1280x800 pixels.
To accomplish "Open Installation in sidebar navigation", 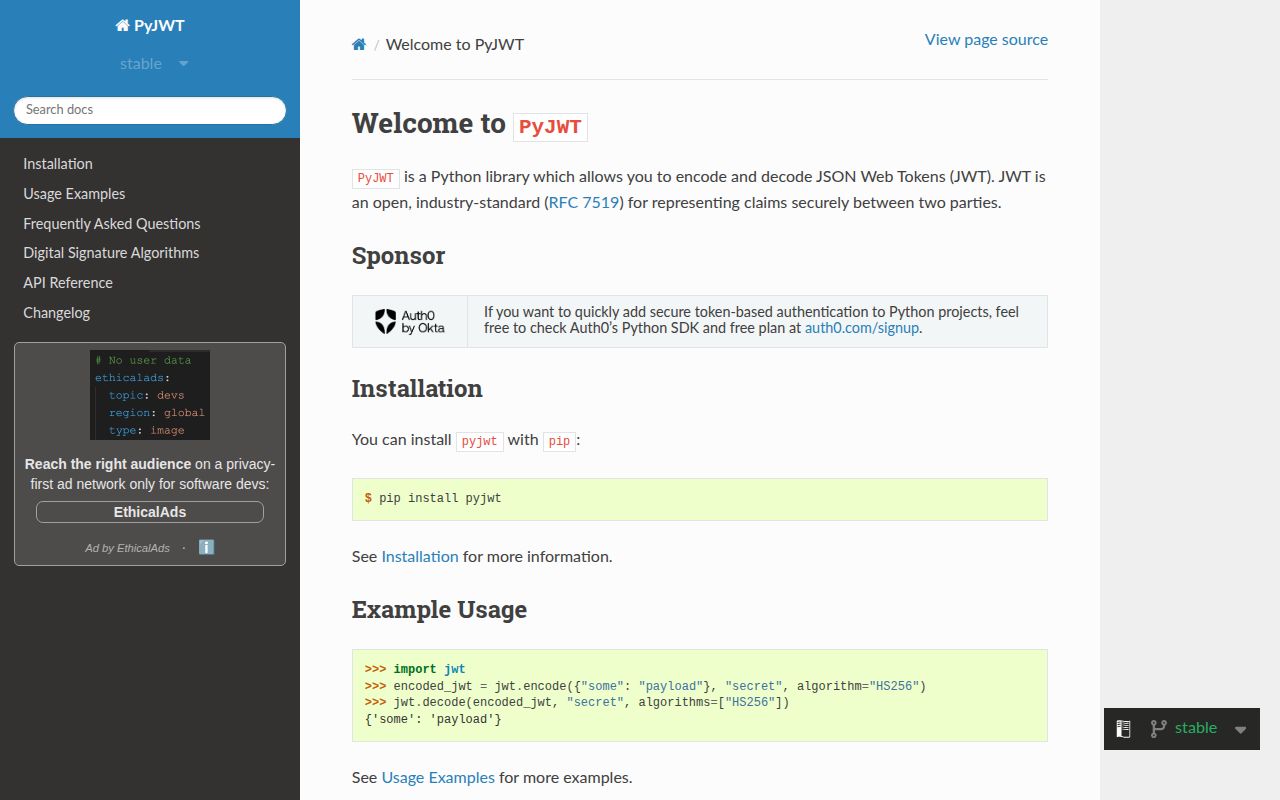I will [x=58, y=164].
